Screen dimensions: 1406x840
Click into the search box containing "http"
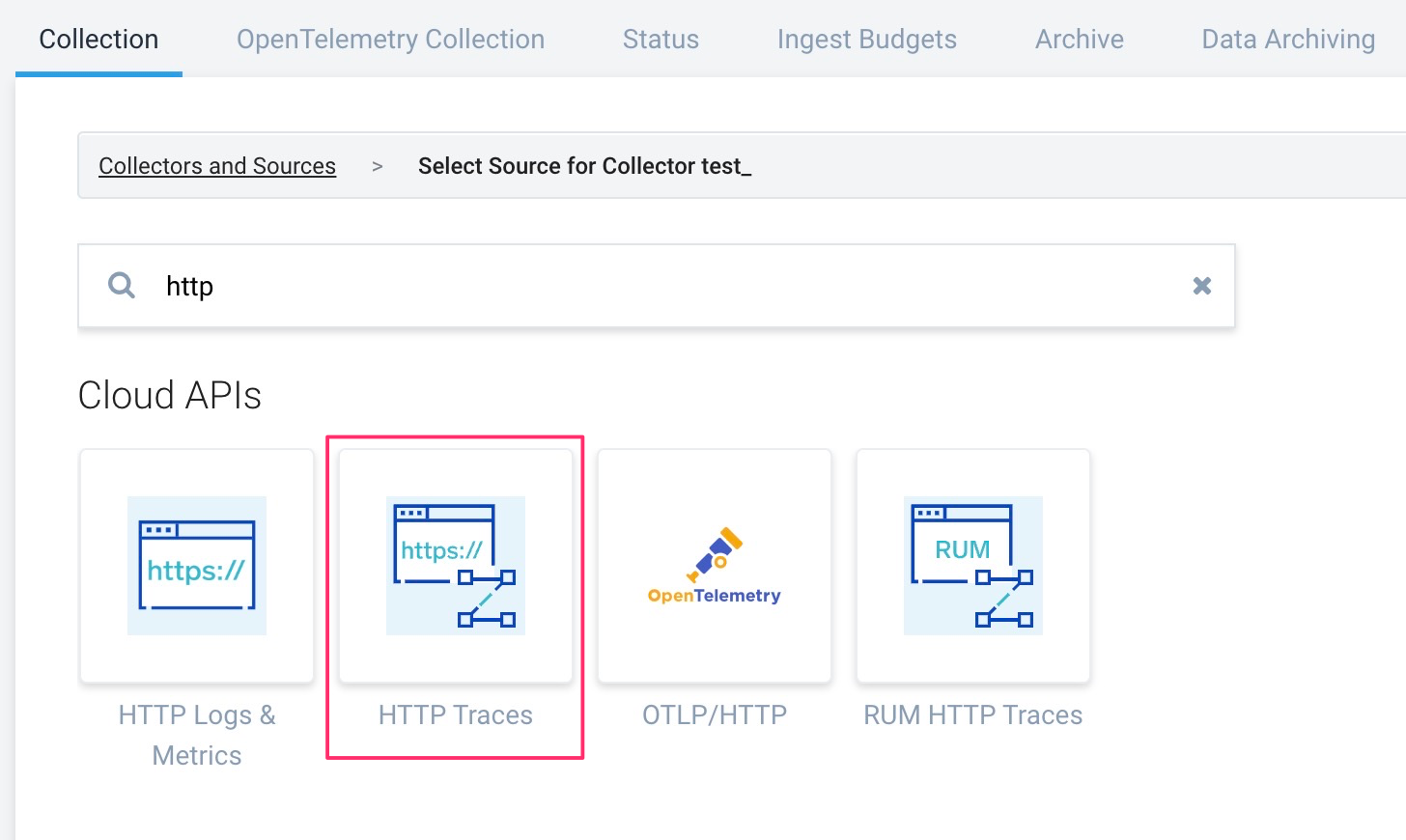point(657,286)
